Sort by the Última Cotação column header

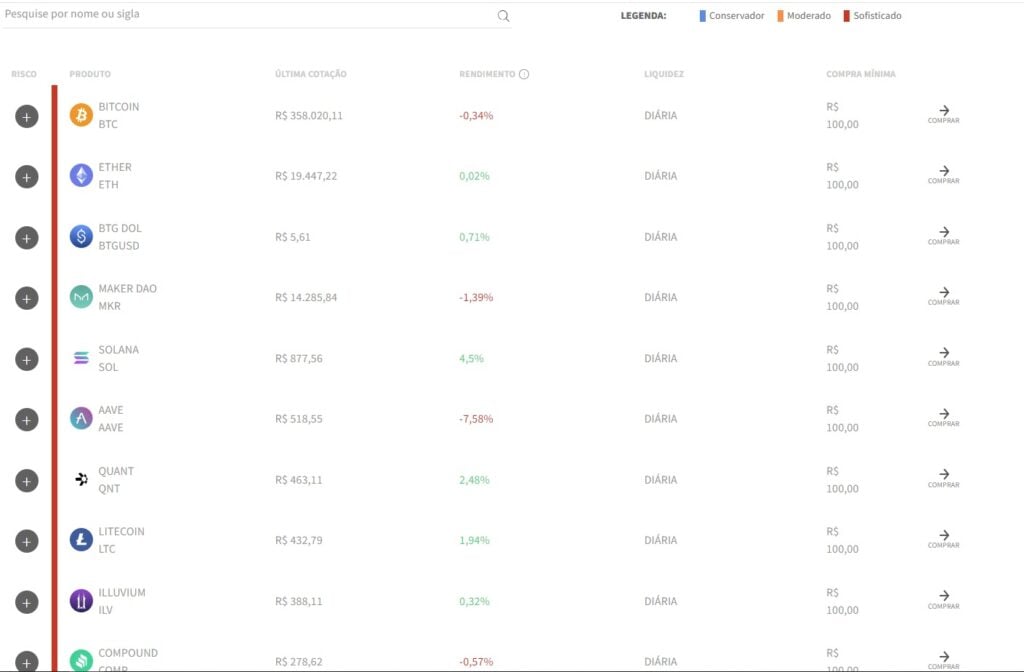(311, 74)
